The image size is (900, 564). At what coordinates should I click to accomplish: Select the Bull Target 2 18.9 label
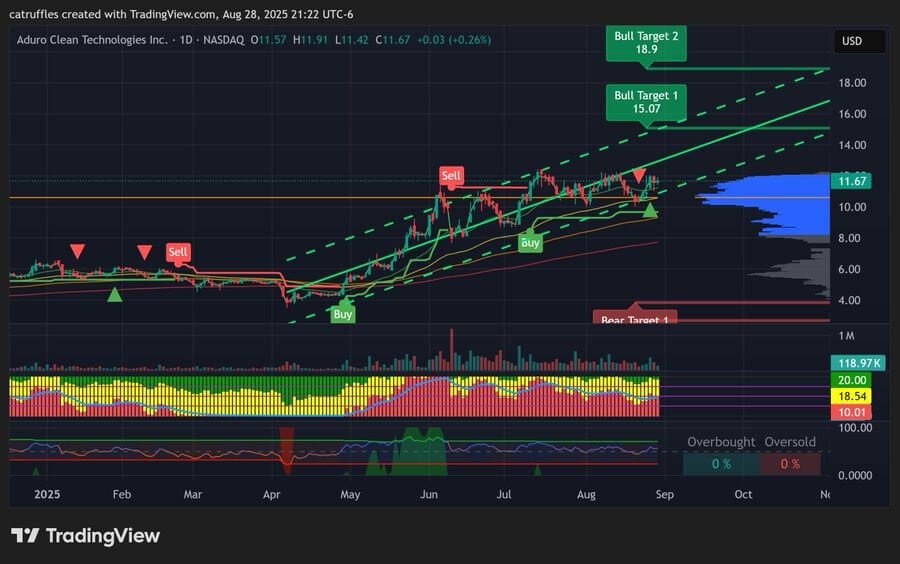click(x=646, y=42)
